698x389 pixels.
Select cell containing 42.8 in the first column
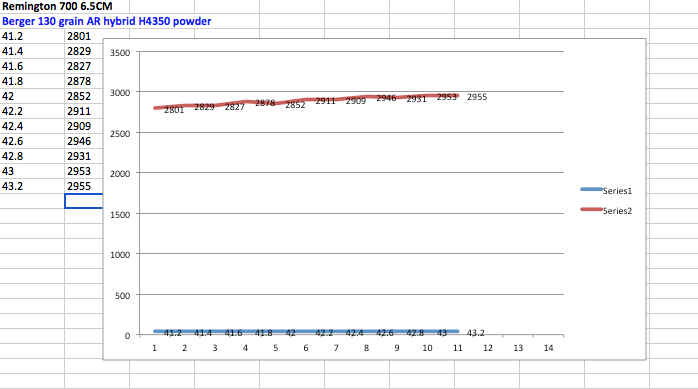(x=32, y=156)
